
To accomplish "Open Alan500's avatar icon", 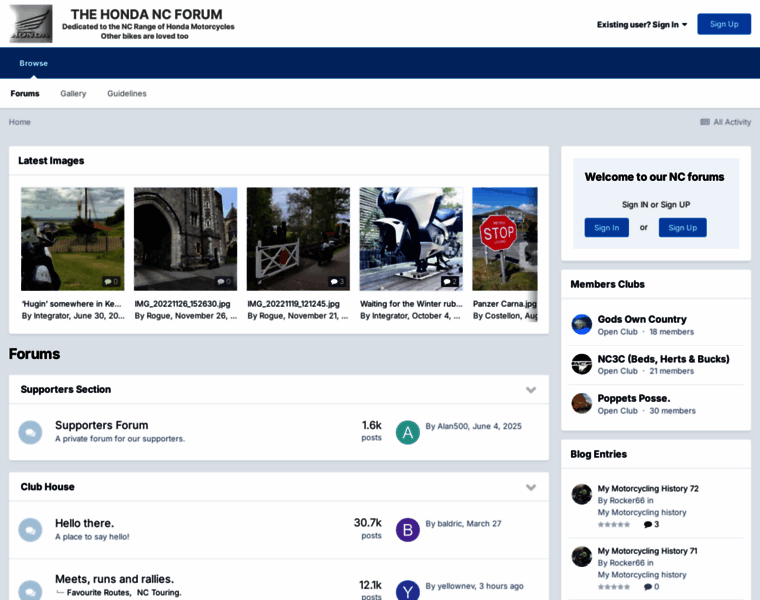I will 407,432.
